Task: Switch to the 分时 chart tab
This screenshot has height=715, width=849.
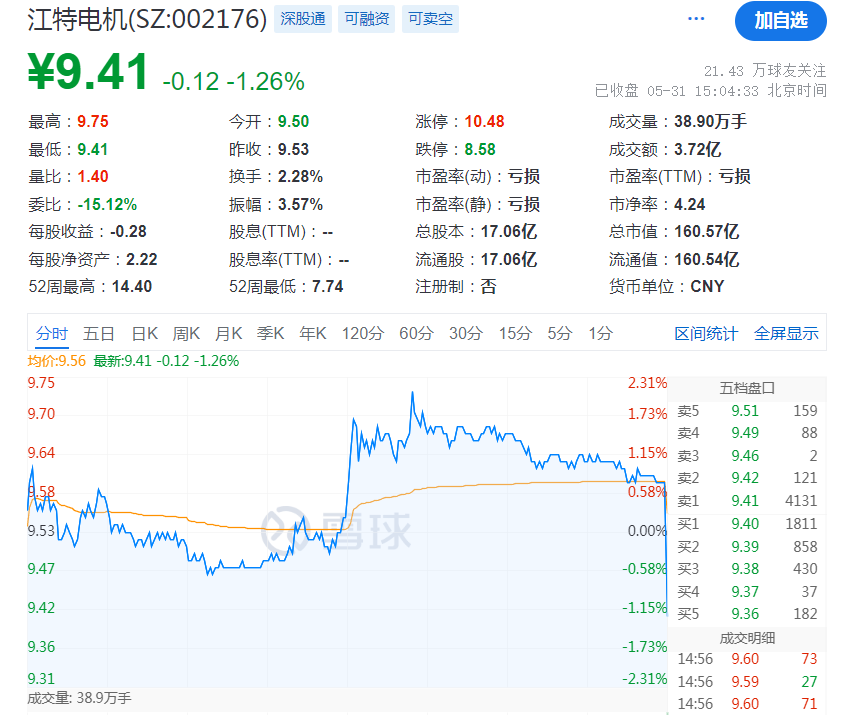Action: click(x=51, y=333)
